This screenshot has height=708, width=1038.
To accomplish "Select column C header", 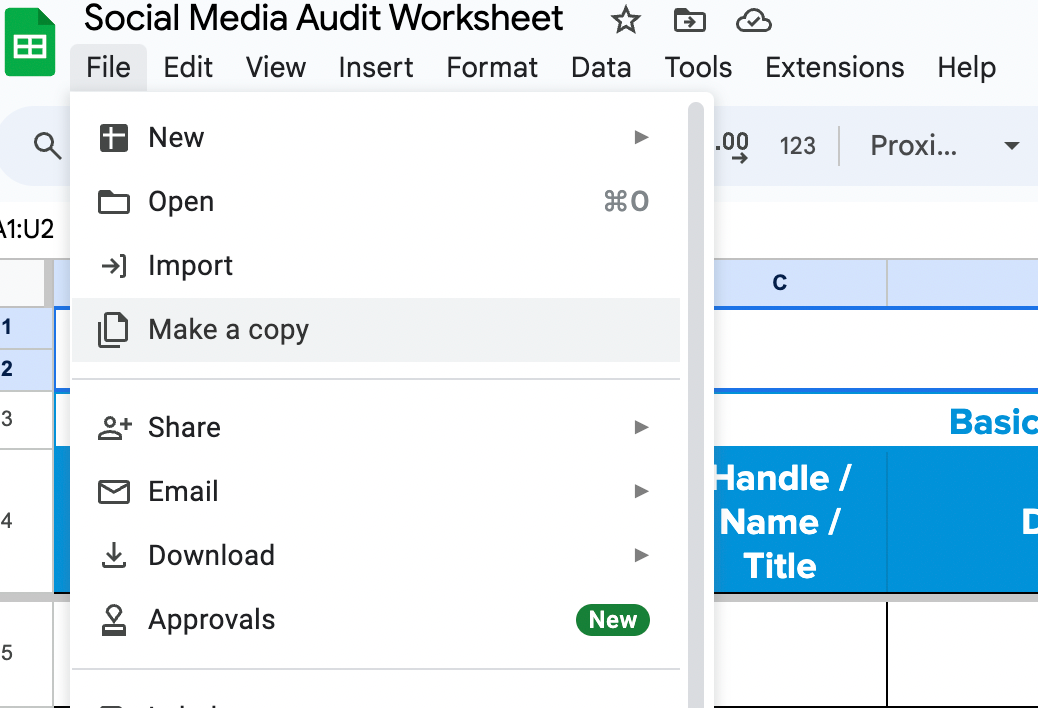I will point(780,283).
